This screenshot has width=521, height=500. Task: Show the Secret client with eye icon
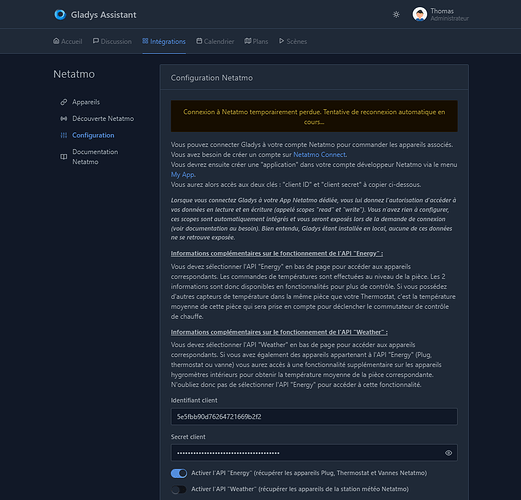point(448,453)
